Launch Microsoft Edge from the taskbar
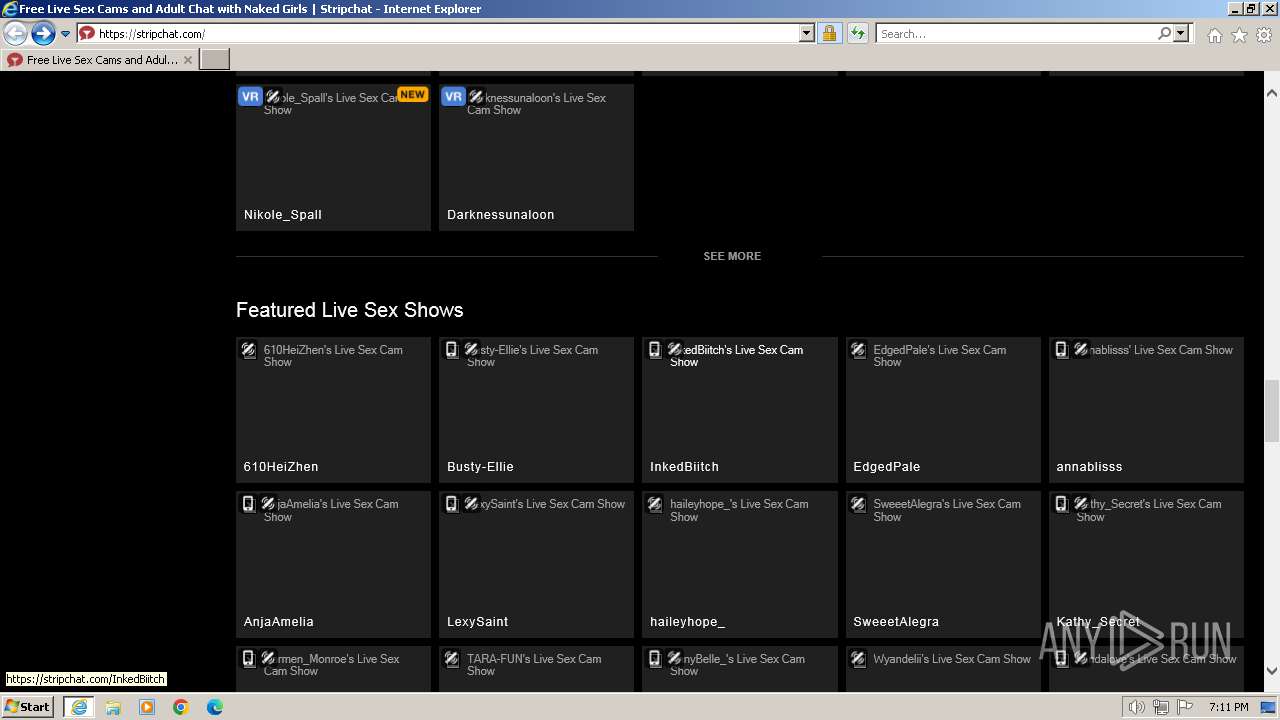Image resolution: width=1280 pixels, height=720 pixels. (215, 707)
